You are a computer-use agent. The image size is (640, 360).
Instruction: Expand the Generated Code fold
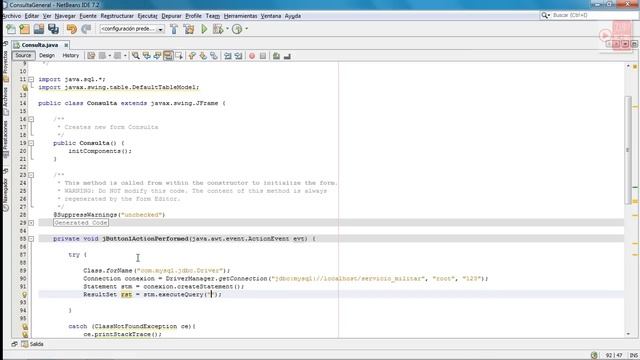pyautogui.click(x=31, y=223)
